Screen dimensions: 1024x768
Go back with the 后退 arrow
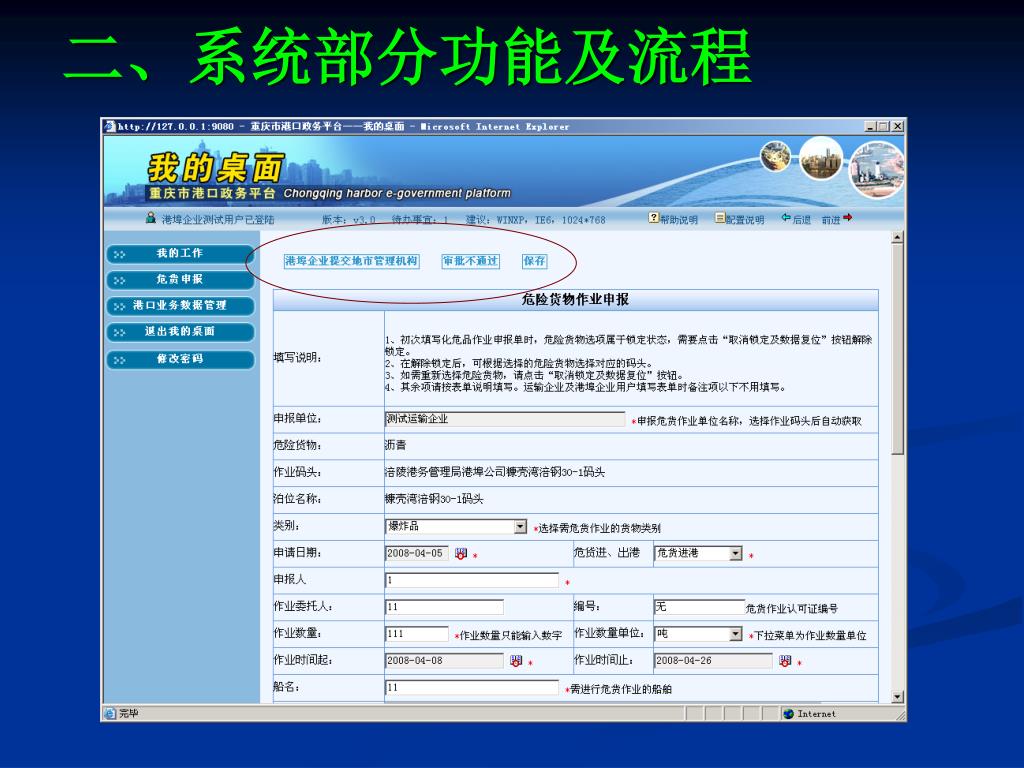point(786,217)
